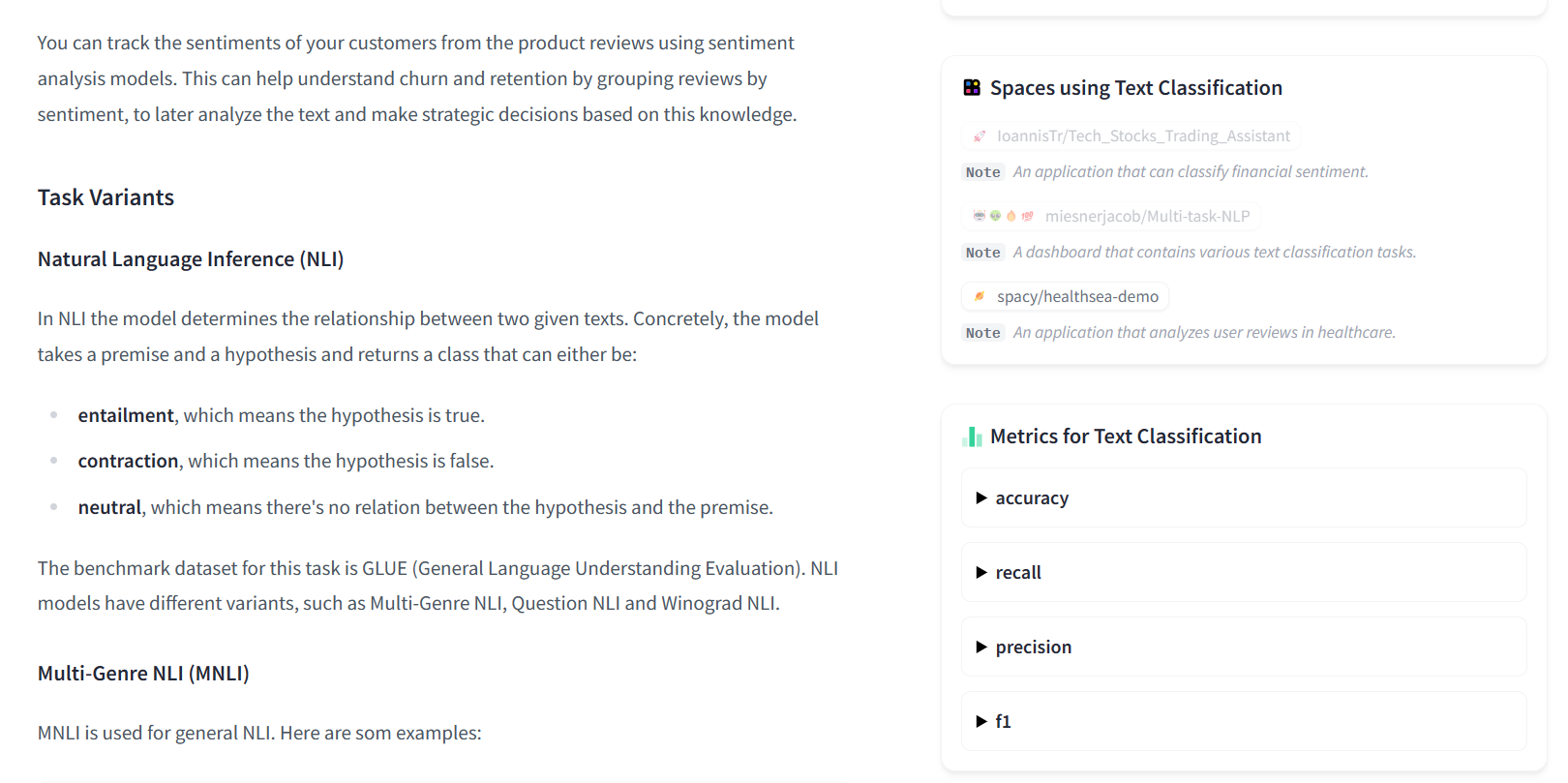Open the spacy/healthsea-demo space link
This screenshot has width=1568, height=783.
[1077, 297]
